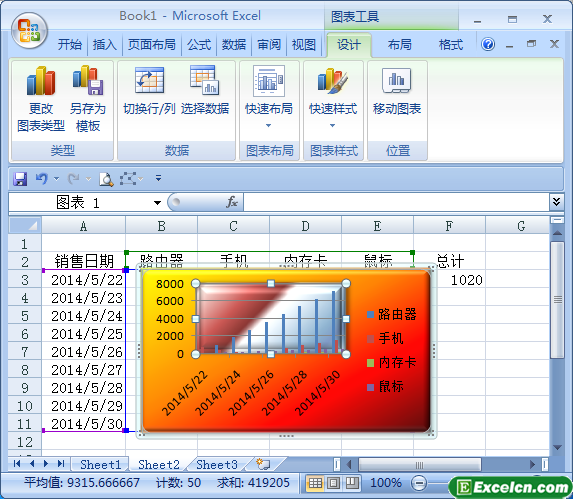Click cell with date 2014/5/26
Image resolution: width=573 pixels, height=499 pixels.
coord(84,352)
